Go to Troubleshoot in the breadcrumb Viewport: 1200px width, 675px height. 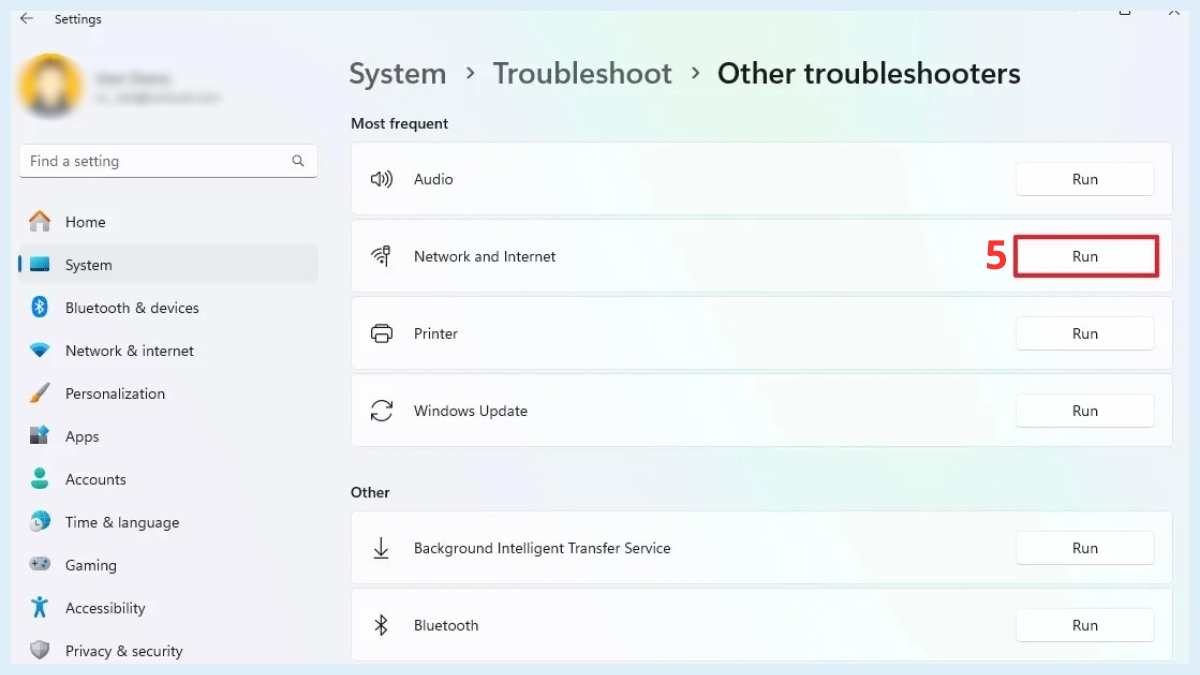pos(582,74)
